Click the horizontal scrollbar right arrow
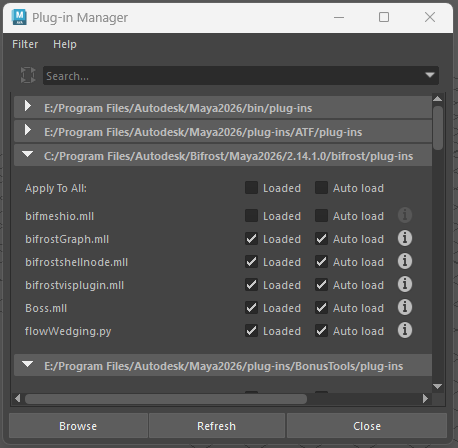This screenshot has width=458, height=448. point(425,398)
